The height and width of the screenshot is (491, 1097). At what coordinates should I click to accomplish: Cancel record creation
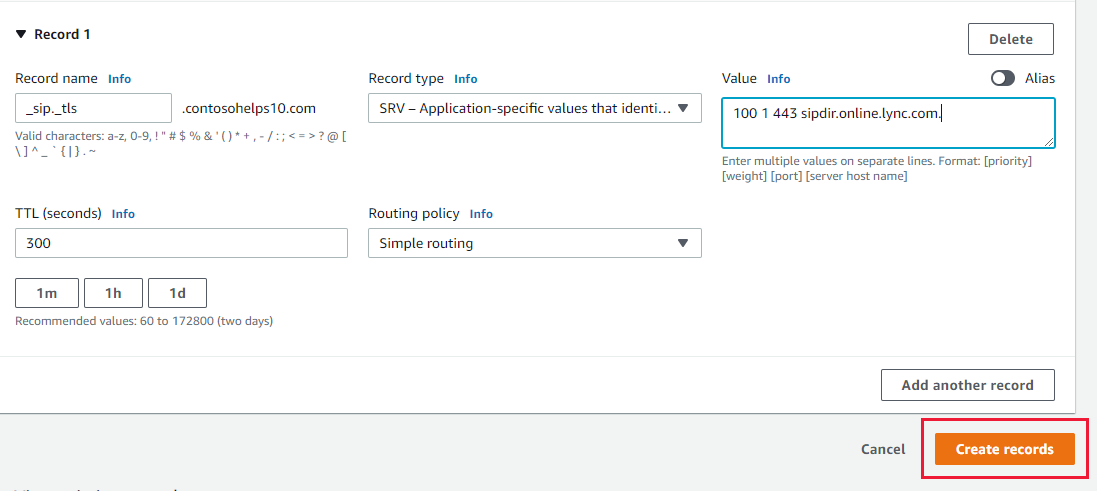883,450
